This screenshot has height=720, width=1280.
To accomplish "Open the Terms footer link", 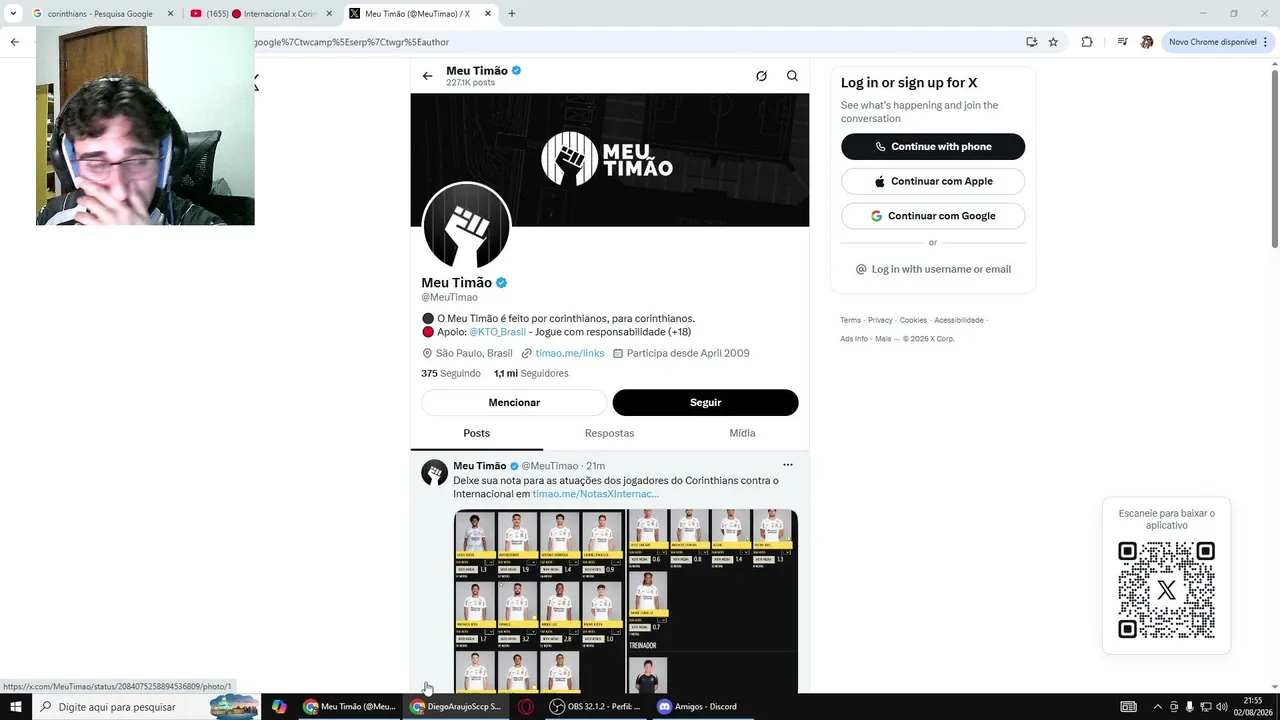I will click(x=850, y=320).
